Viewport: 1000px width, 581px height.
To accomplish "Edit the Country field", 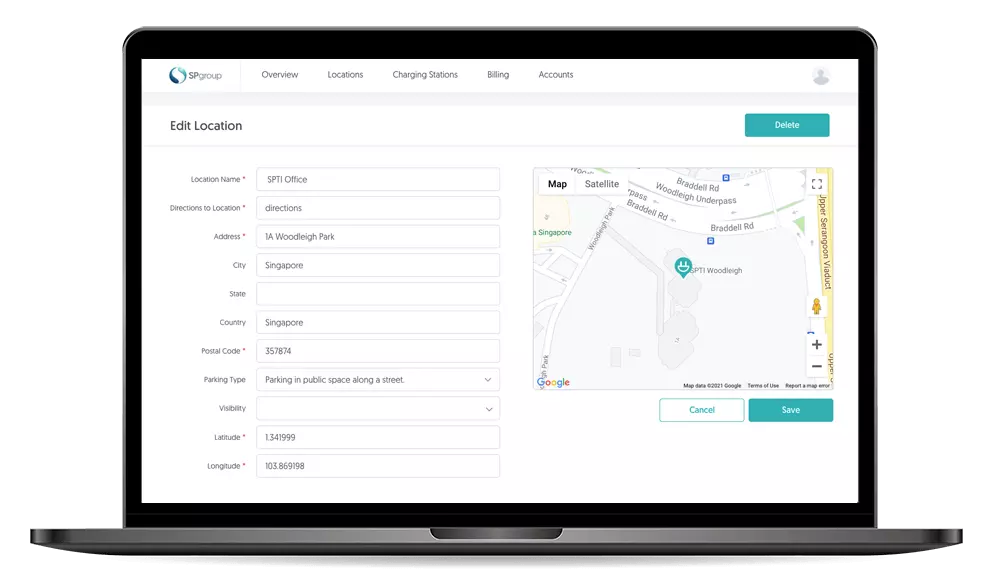I will pyautogui.click(x=378, y=323).
